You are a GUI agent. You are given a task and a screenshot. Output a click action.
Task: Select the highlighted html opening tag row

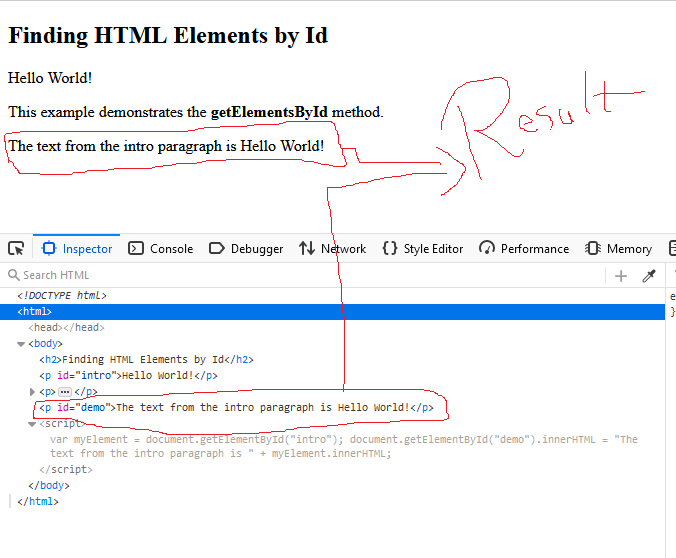point(332,312)
